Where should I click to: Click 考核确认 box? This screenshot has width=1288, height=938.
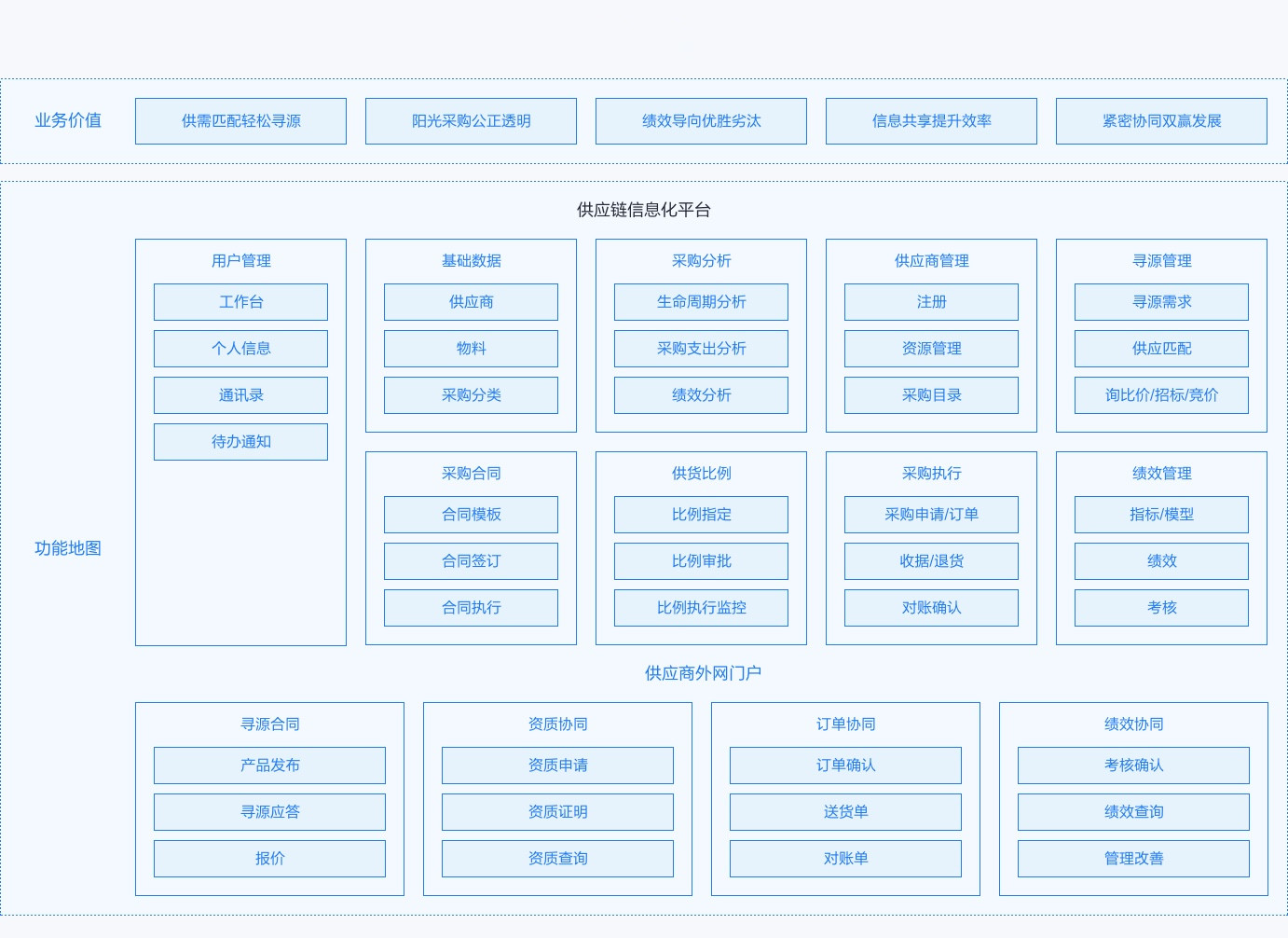(1133, 766)
